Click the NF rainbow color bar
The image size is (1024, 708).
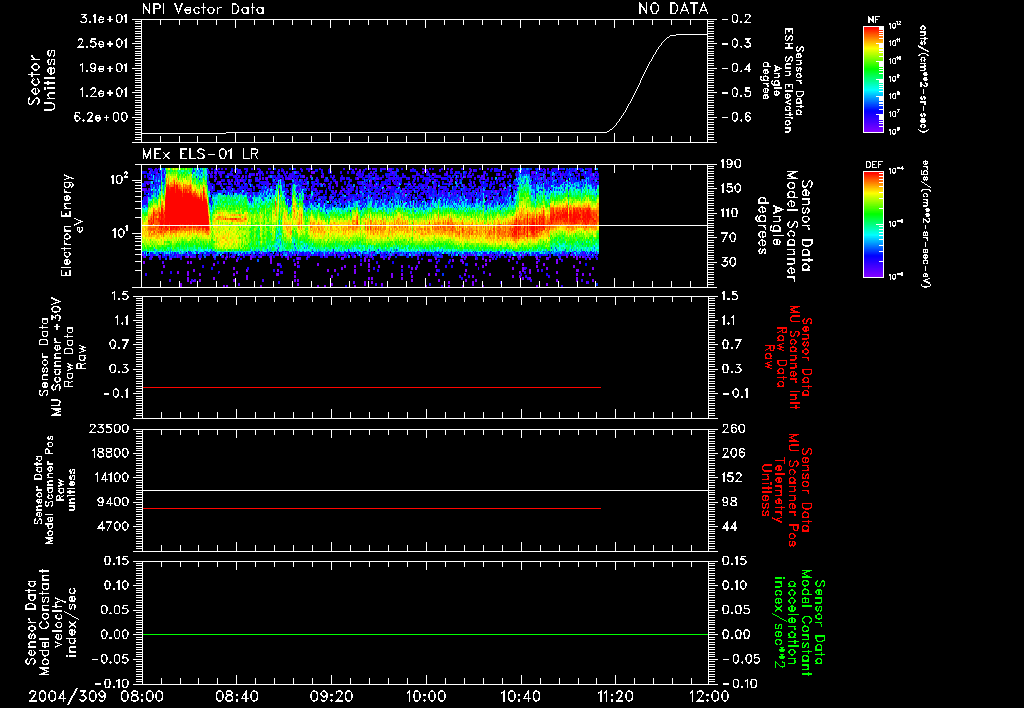coord(873,78)
